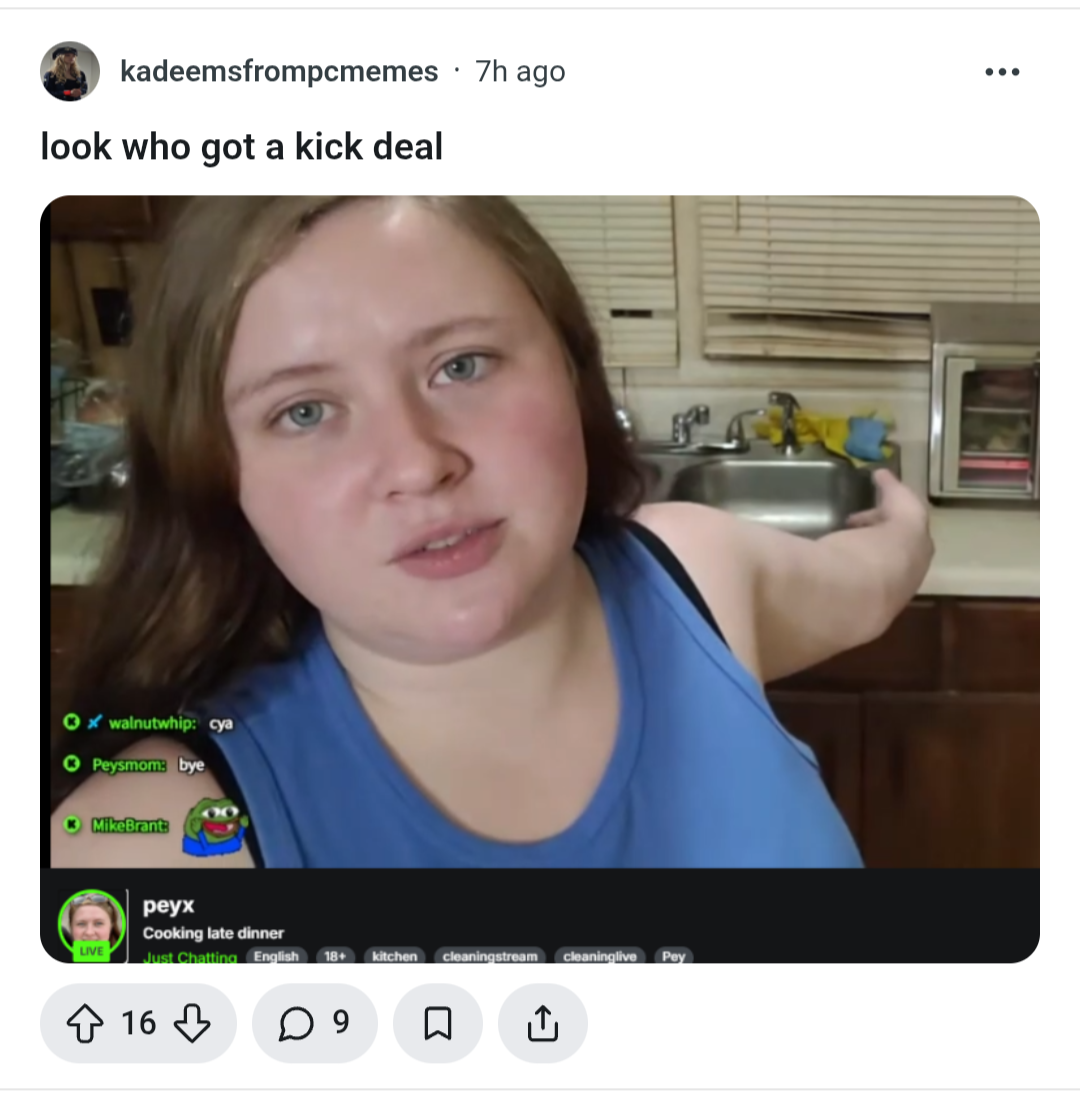Click the 'cleaningstream' stream tag
The width and height of the screenshot is (1080, 1099).
[490, 956]
